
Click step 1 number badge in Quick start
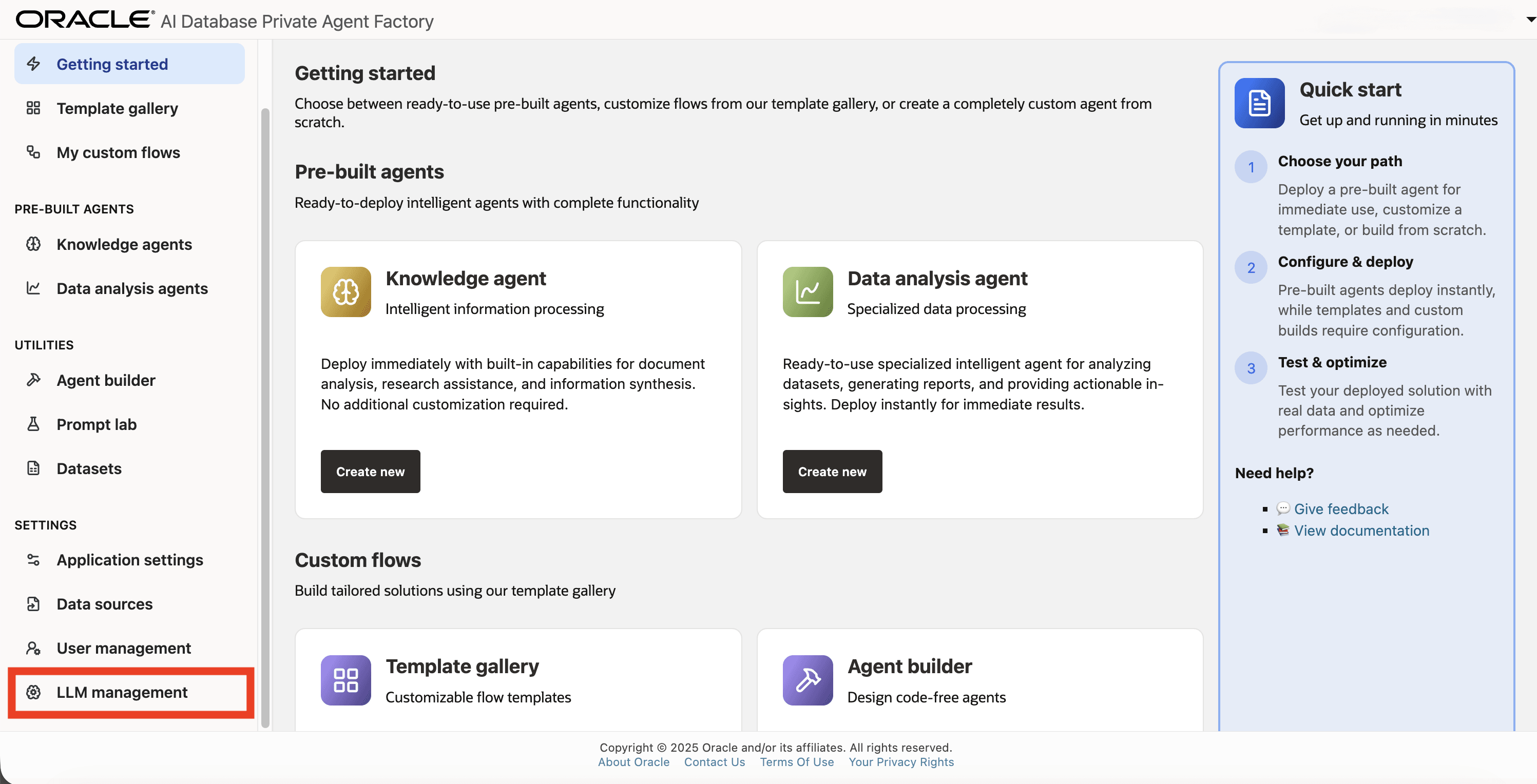click(1251, 167)
